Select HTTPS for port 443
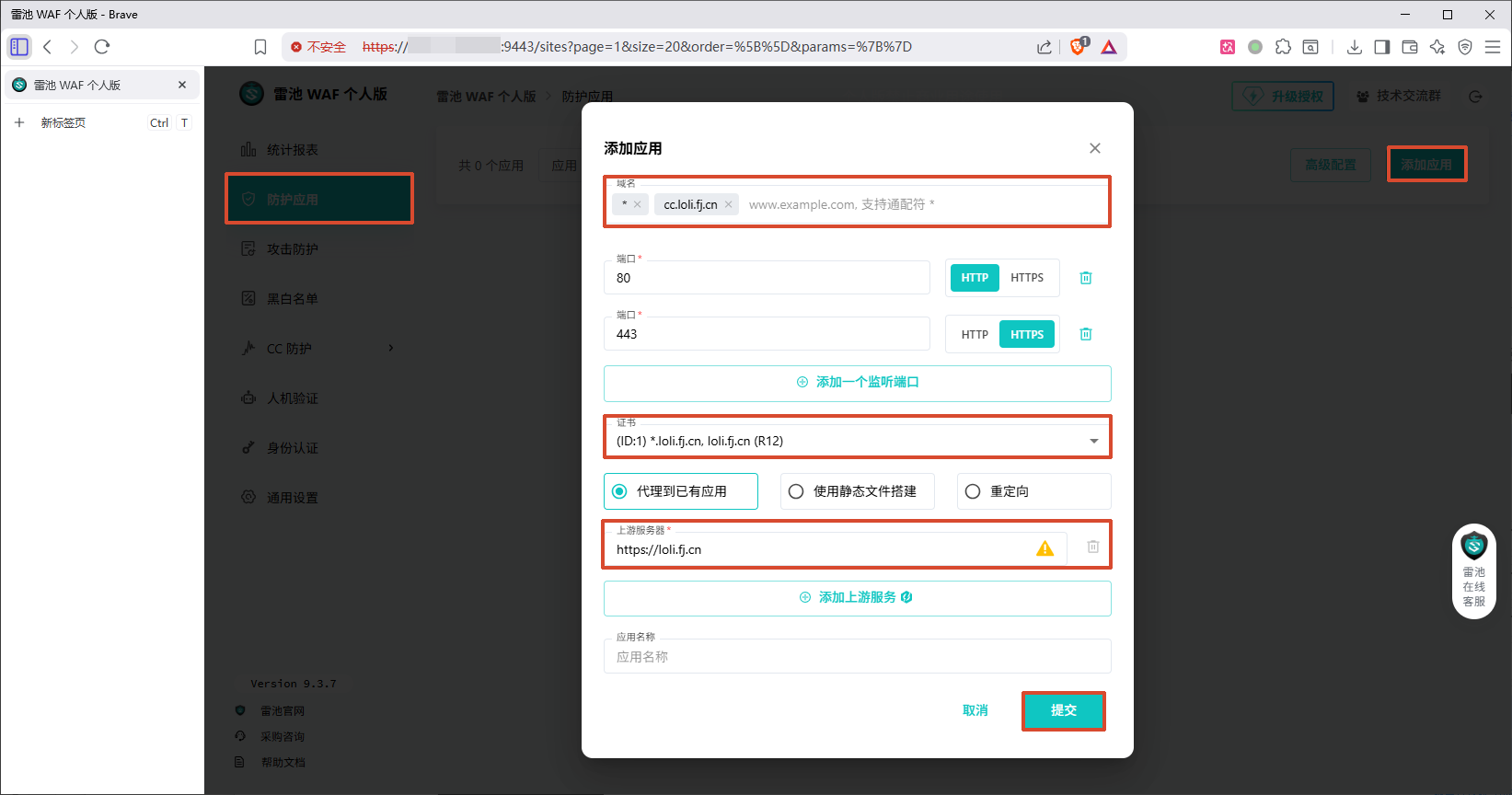1512x795 pixels. [1027, 334]
